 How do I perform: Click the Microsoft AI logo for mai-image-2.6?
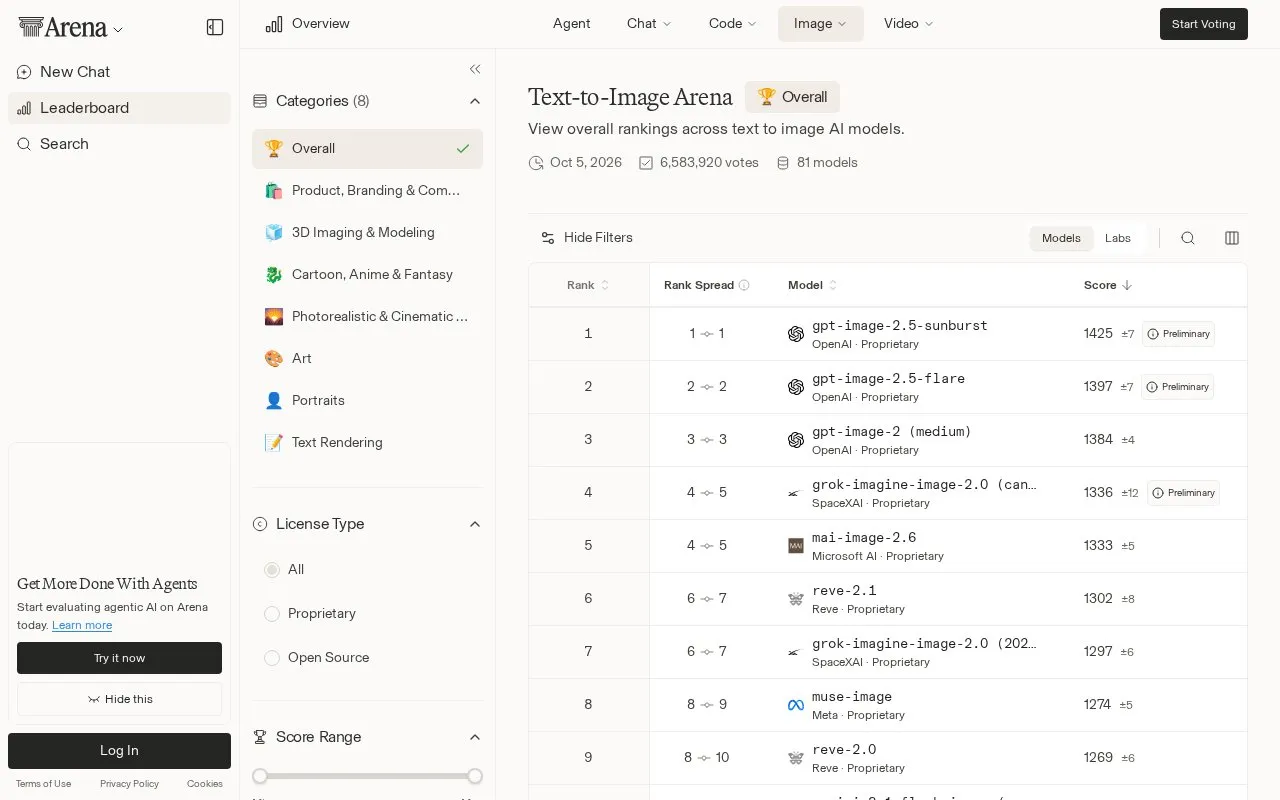[796, 546]
